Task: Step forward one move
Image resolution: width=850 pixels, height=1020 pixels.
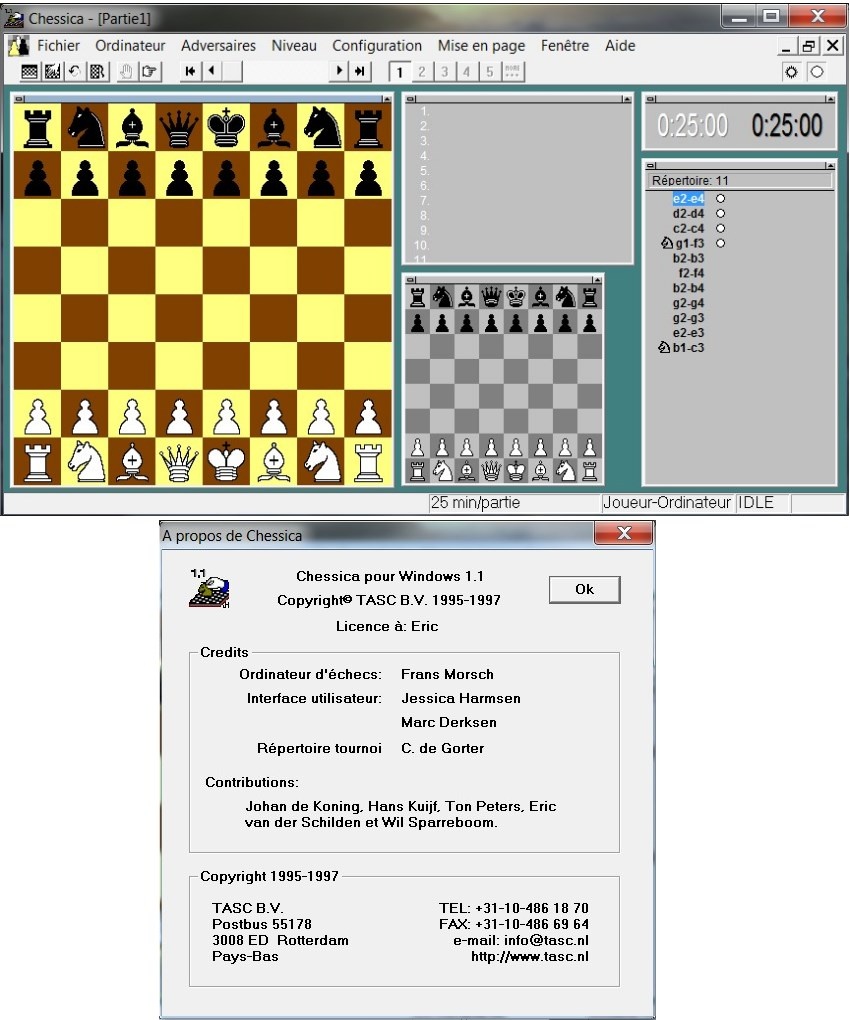Action: tap(339, 71)
